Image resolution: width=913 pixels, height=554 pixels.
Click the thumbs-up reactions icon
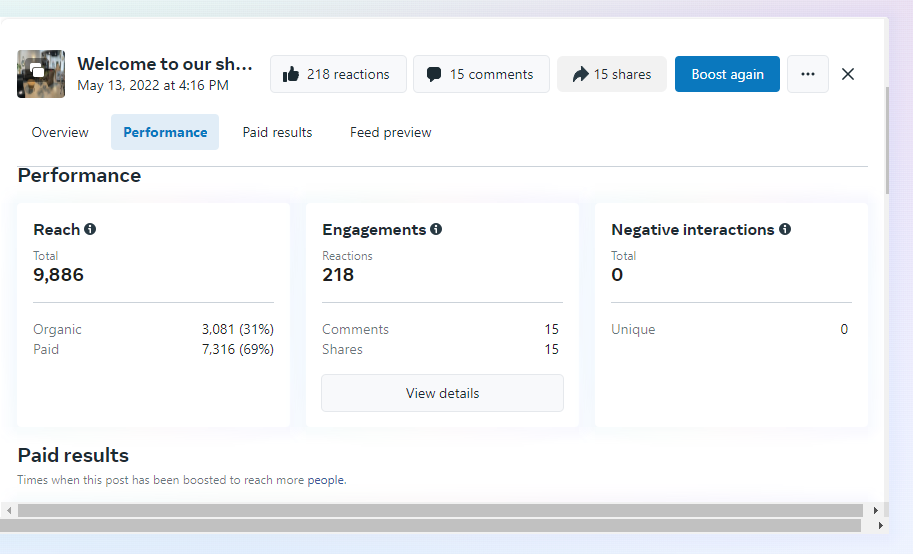291,74
